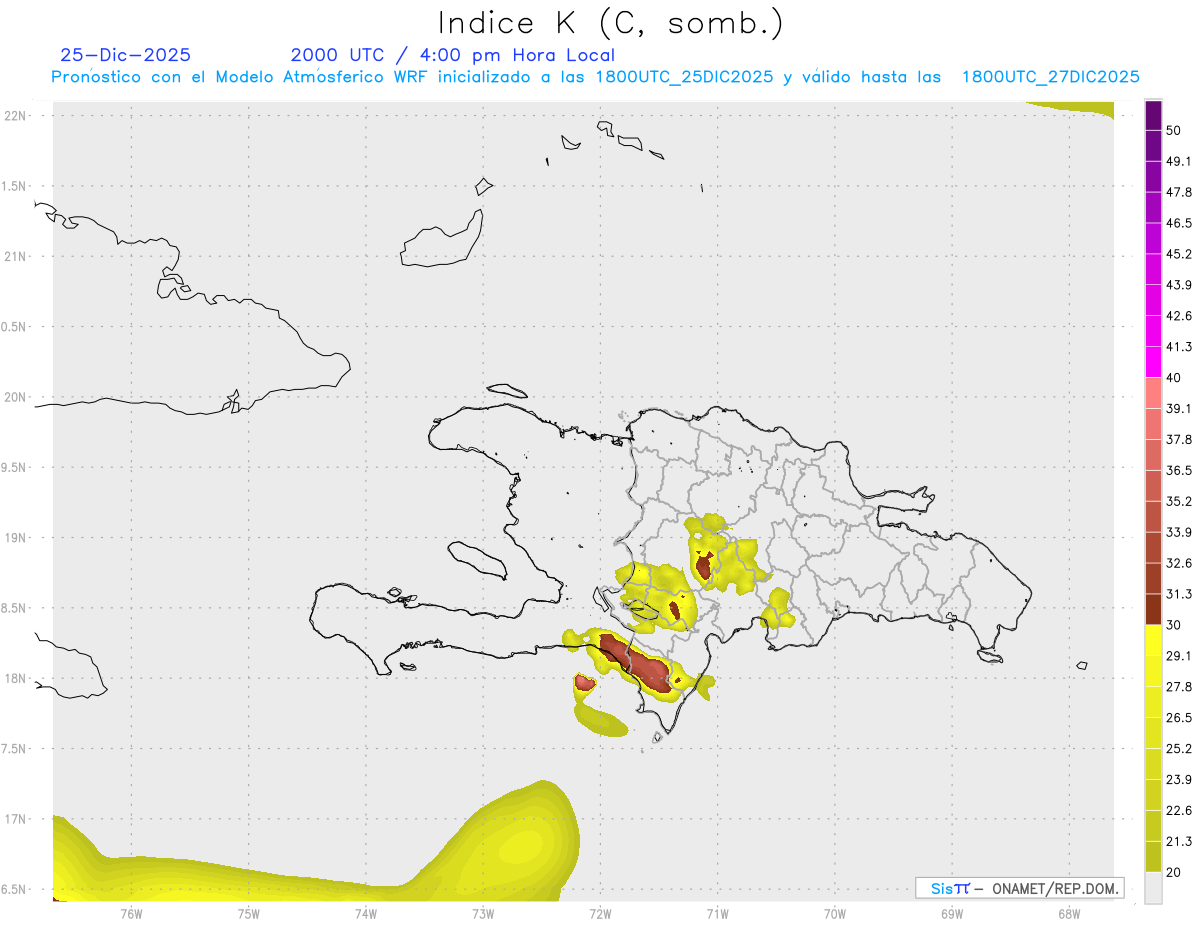Click the dark purple swatch above 50
Screen dimensions: 1200x927
pyautogui.click(x=1153, y=115)
